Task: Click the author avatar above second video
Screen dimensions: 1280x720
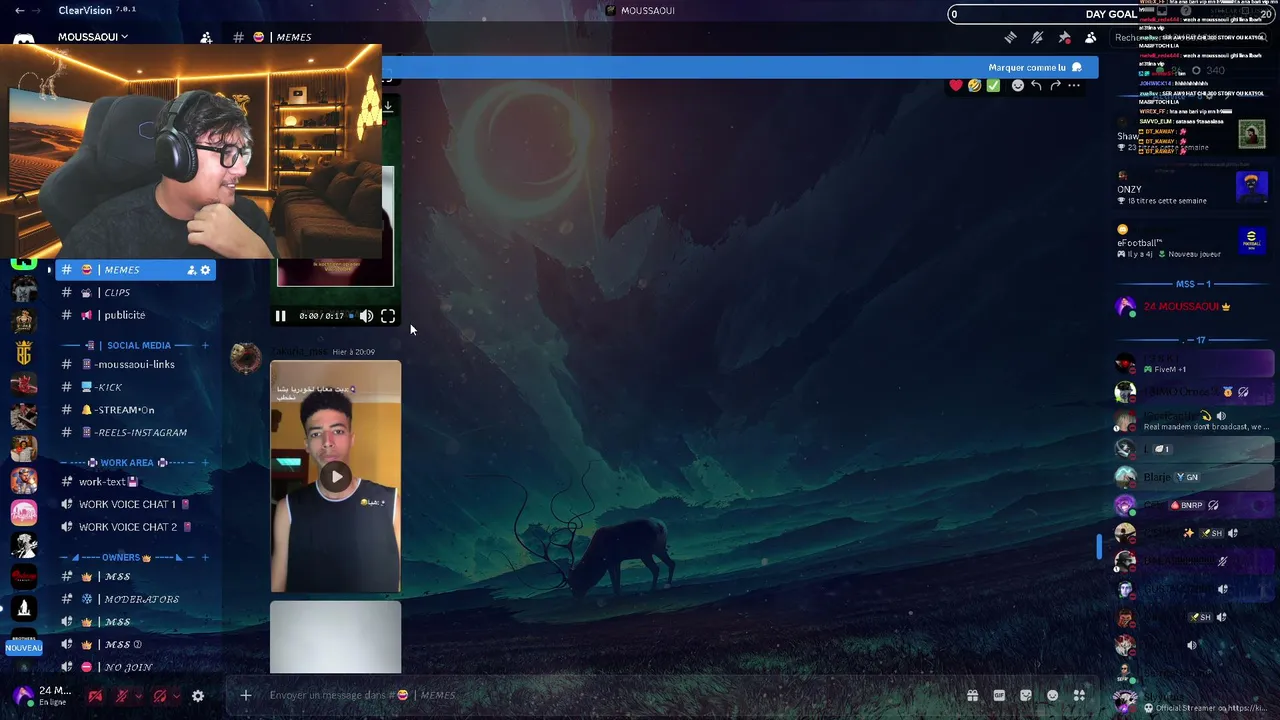Action: (x=246, y=359)
